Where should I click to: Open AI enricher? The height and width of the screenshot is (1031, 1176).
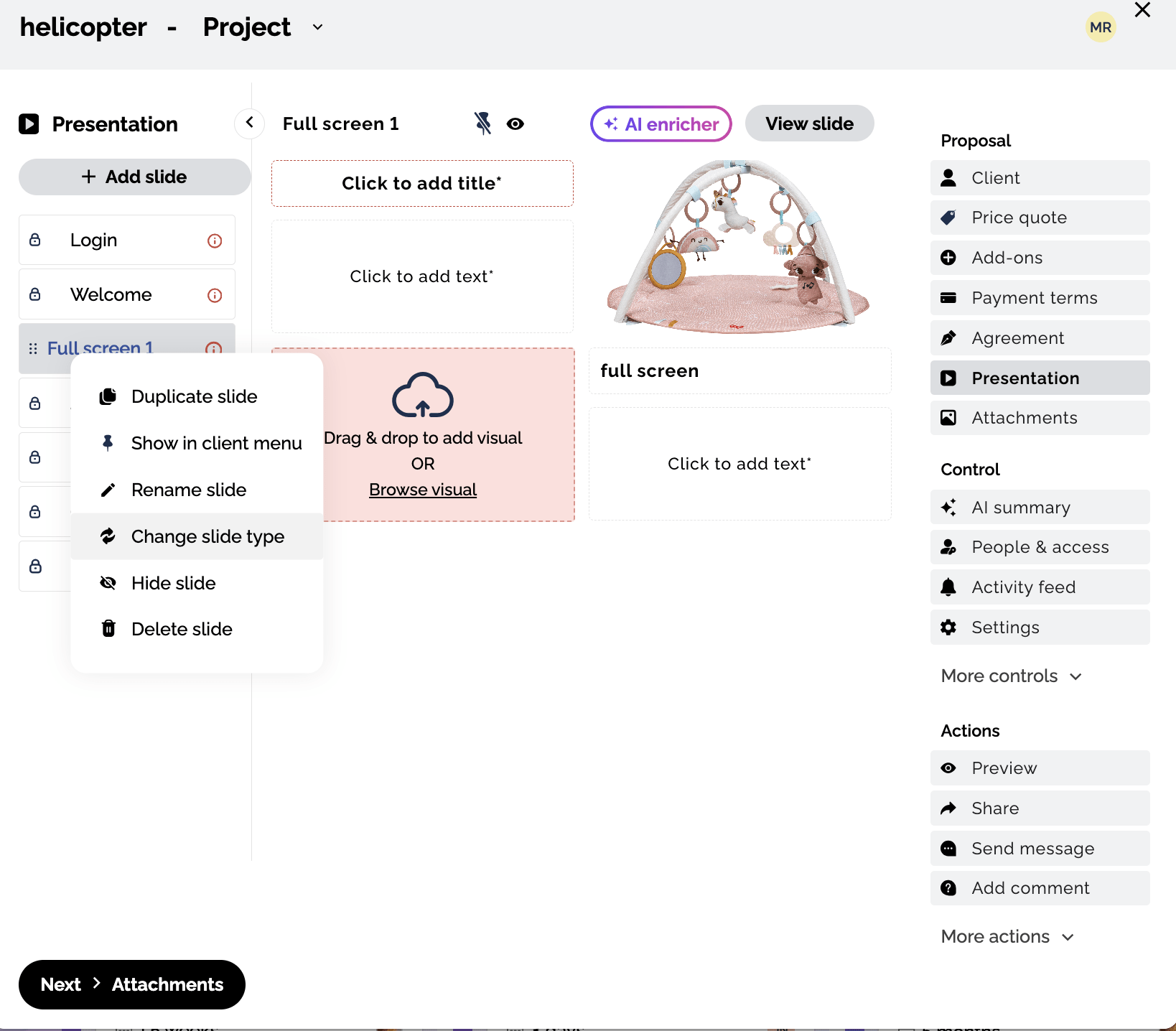[661, 123]
